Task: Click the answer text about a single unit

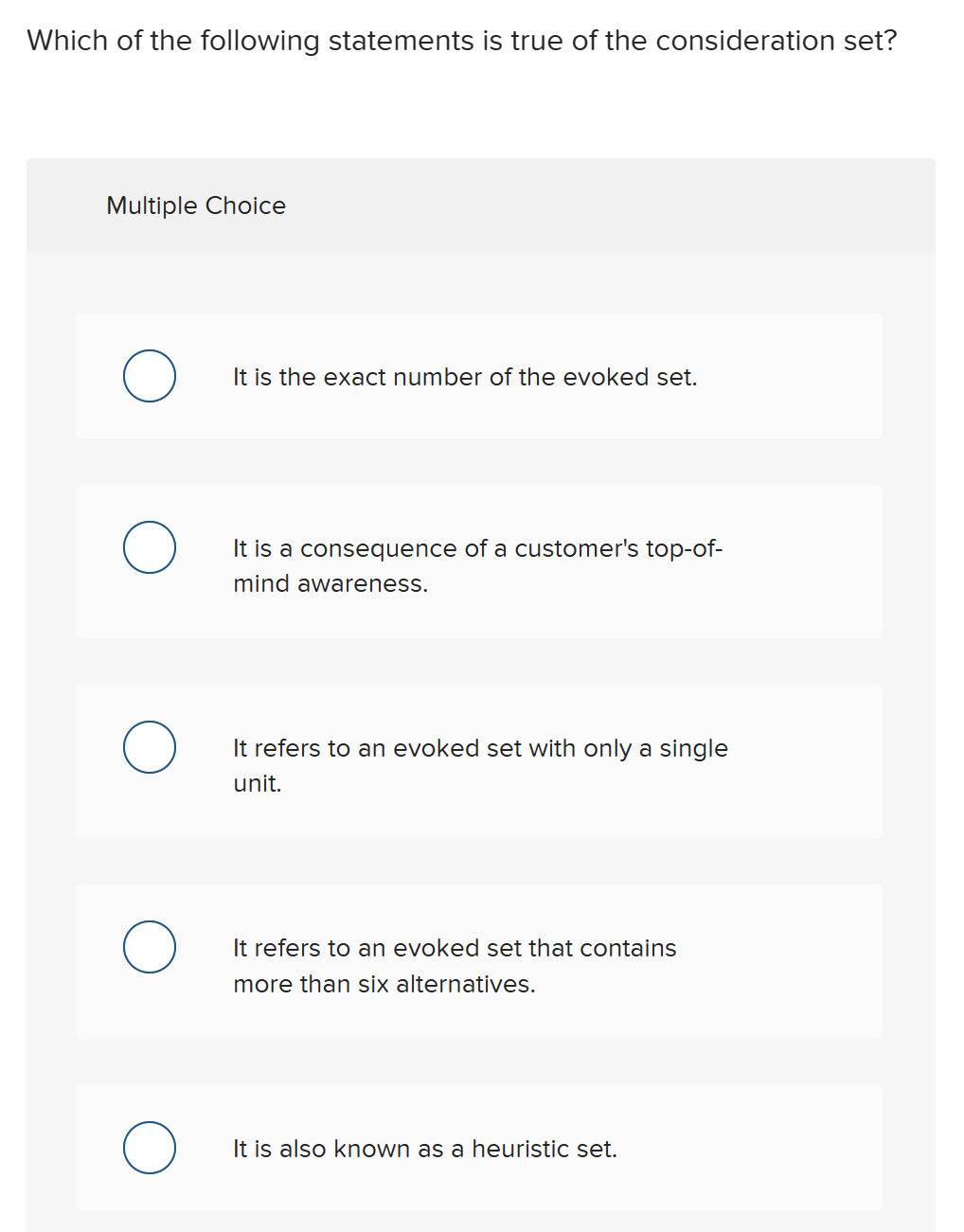Action: (480, 765)
